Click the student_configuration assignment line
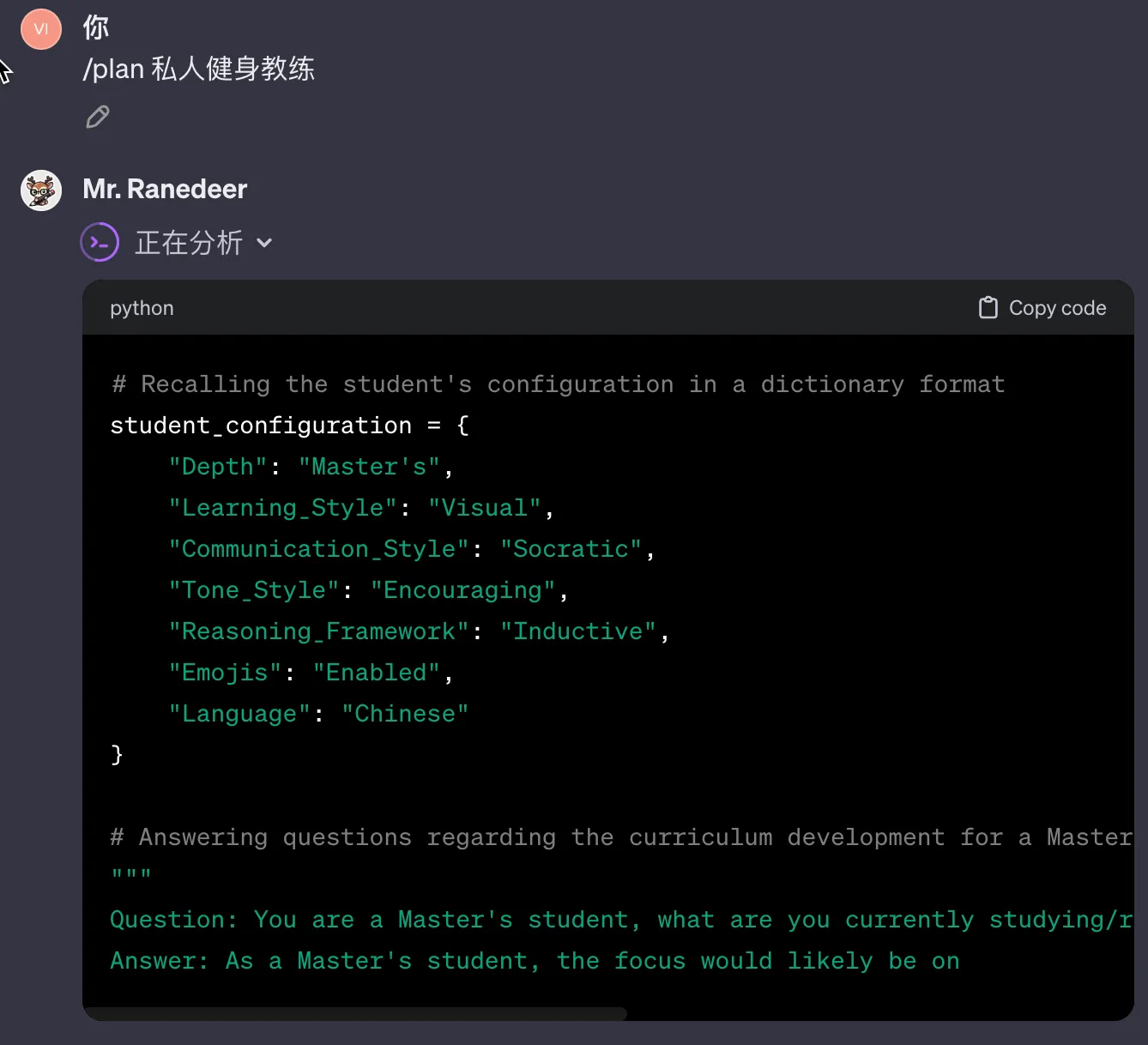1148x1045 pixels. [289, 426]
